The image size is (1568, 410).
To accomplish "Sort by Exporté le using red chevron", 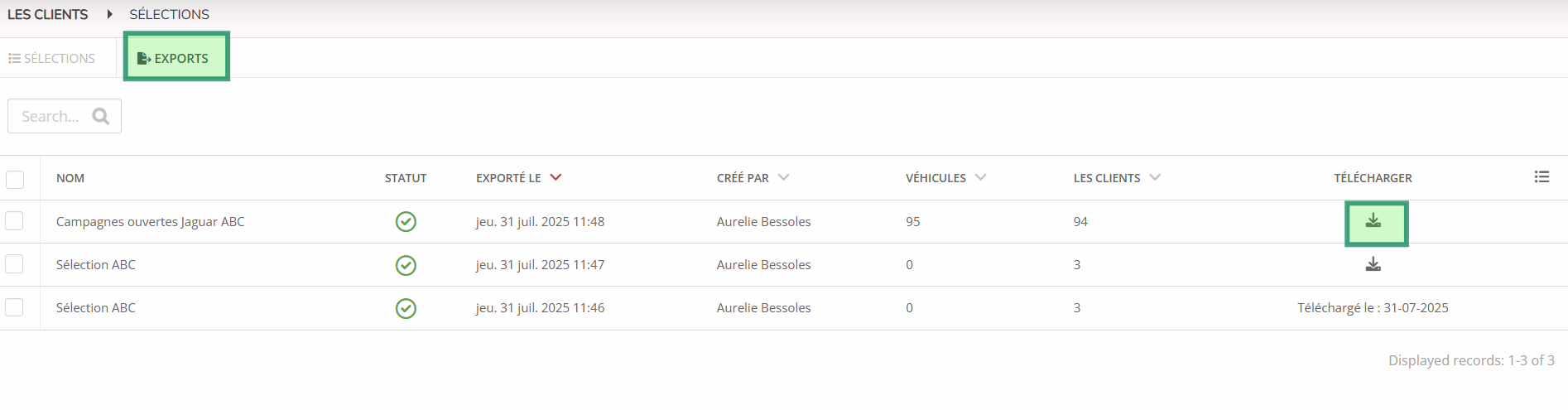I will [556, 177].
